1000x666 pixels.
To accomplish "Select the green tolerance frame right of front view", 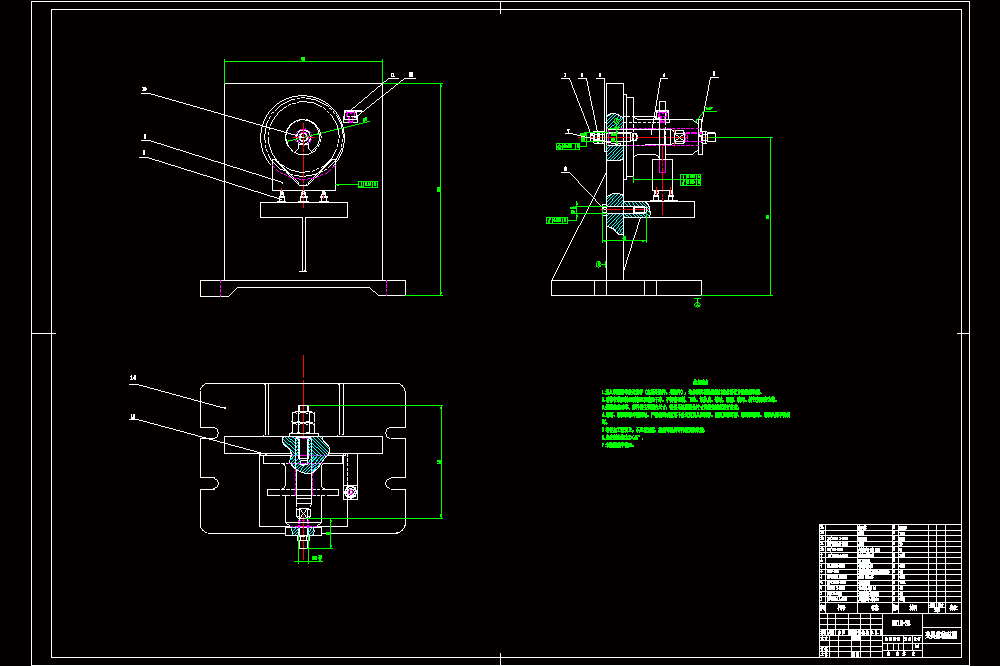I will pyautogui.click(x=367, y=184).
